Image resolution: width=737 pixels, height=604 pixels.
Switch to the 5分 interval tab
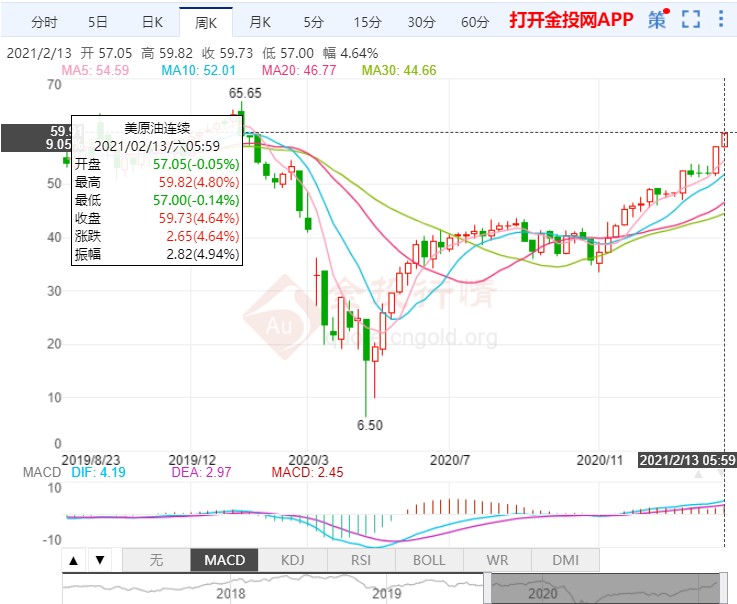click(314, 22)
